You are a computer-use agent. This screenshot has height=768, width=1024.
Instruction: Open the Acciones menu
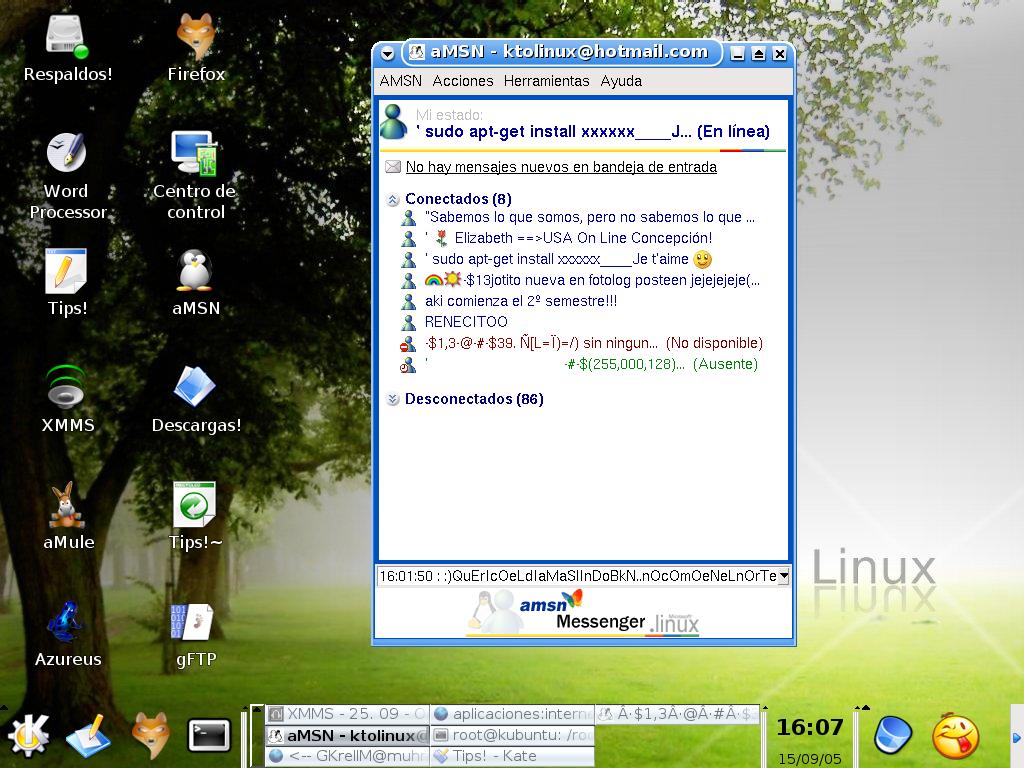coord(462,81)
